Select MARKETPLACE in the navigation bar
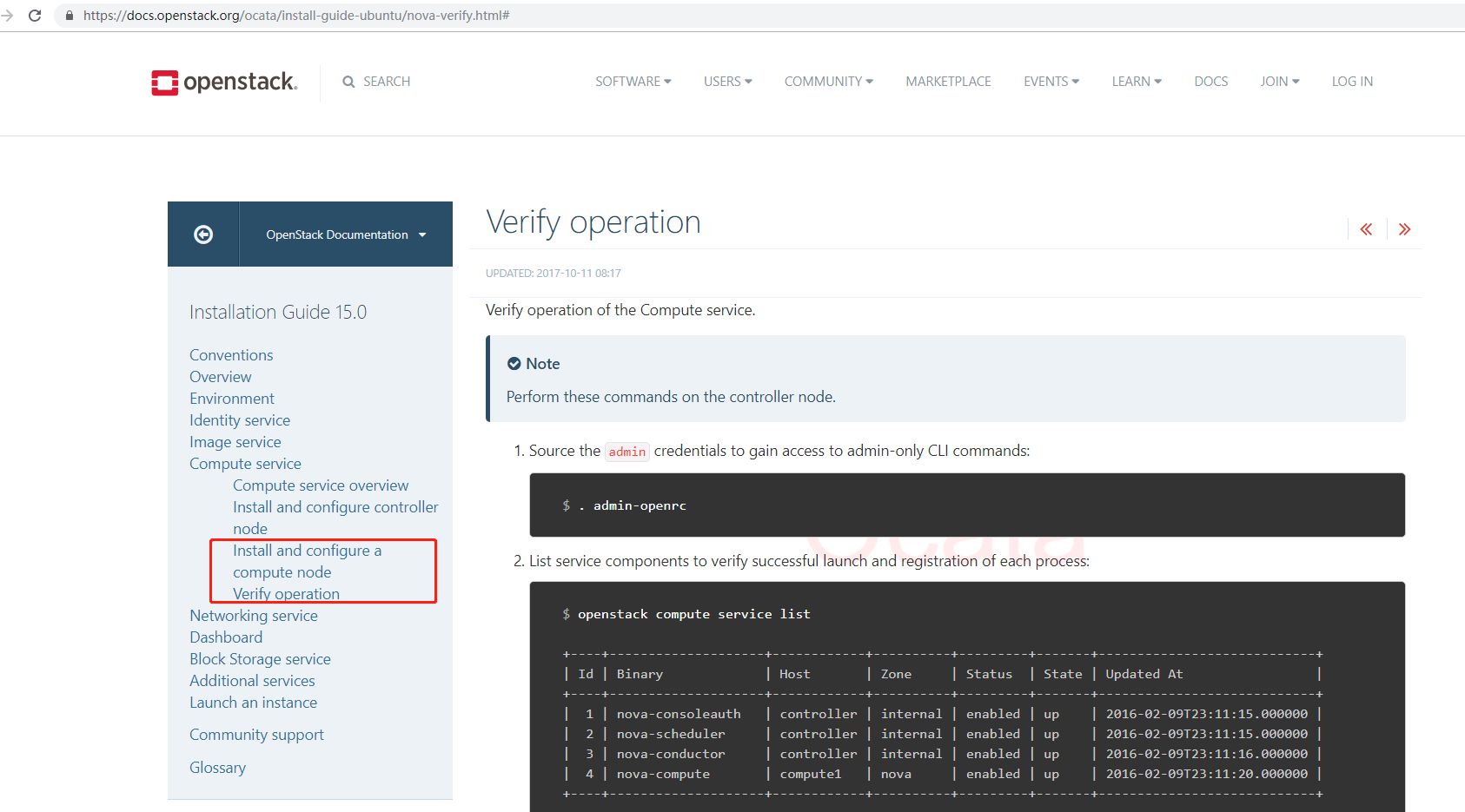Image resolution: width=1465 pixels, height=812 pixels. (x=948, y=81)
